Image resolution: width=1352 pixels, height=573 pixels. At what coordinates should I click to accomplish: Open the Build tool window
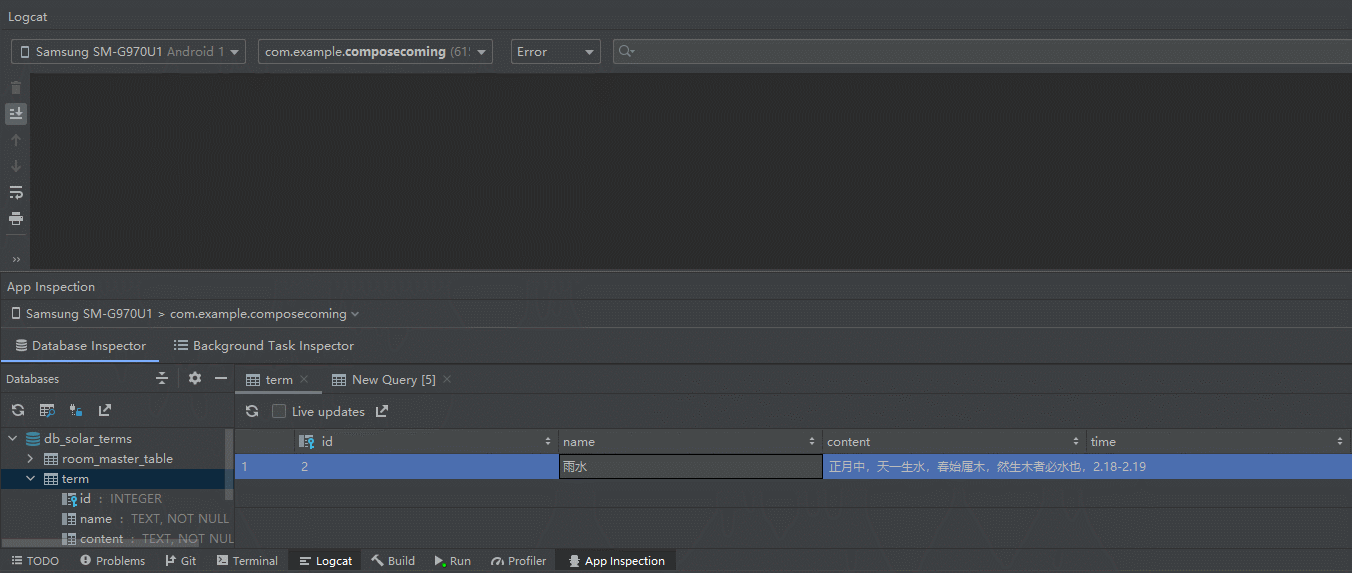393,561
